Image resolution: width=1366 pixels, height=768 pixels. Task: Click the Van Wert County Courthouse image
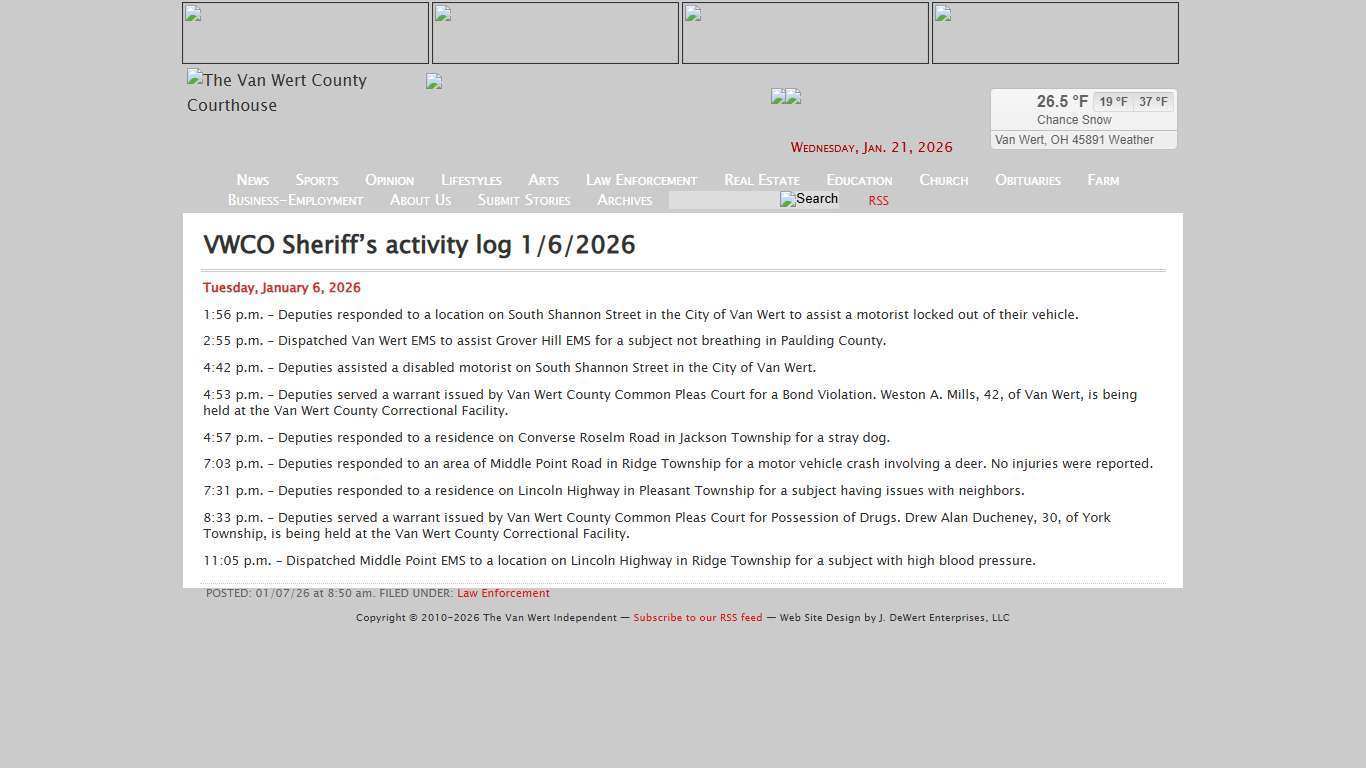[x=277, y=92]
